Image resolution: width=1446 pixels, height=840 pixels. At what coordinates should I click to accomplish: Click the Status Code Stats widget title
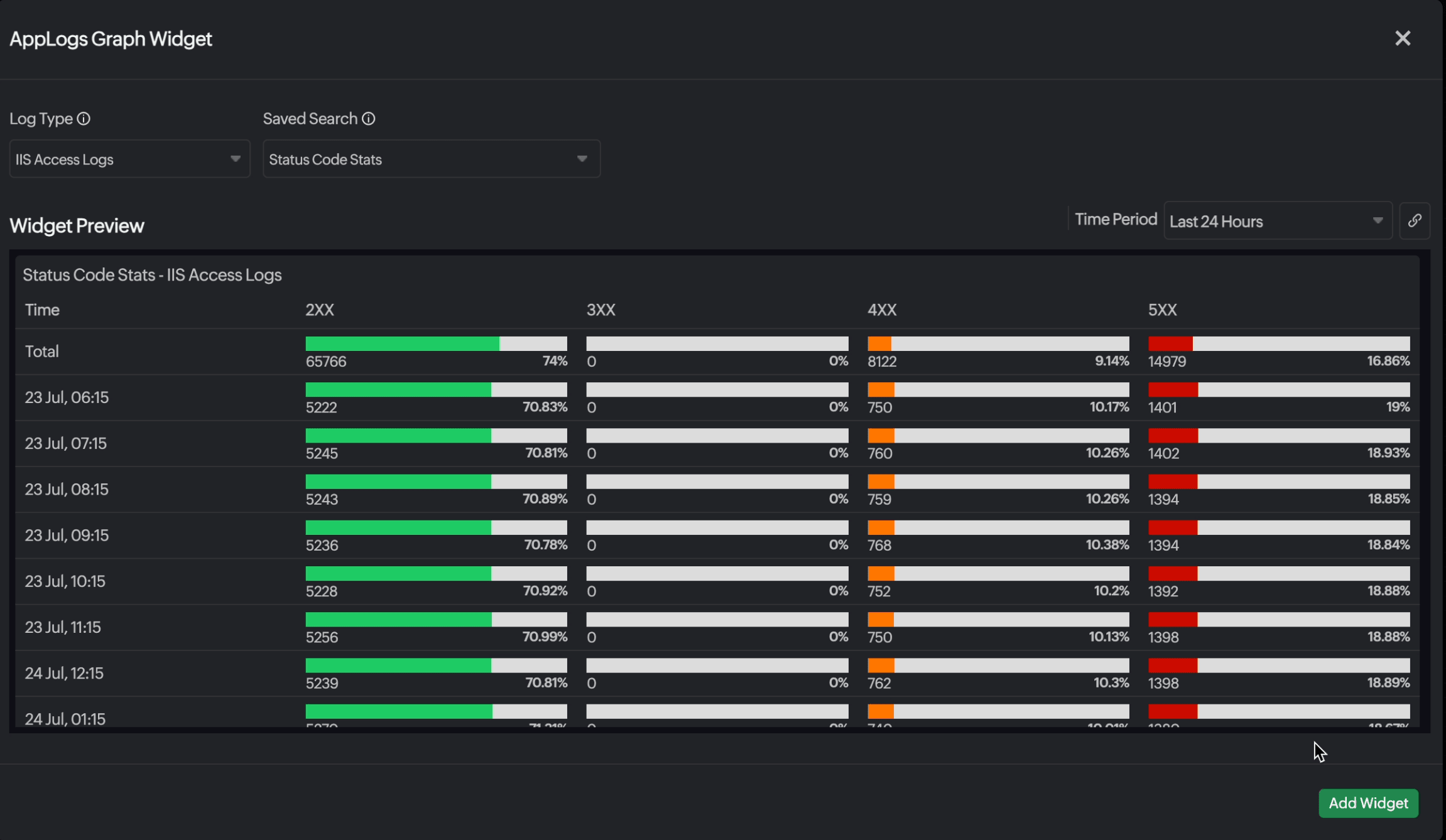(152, 275)
